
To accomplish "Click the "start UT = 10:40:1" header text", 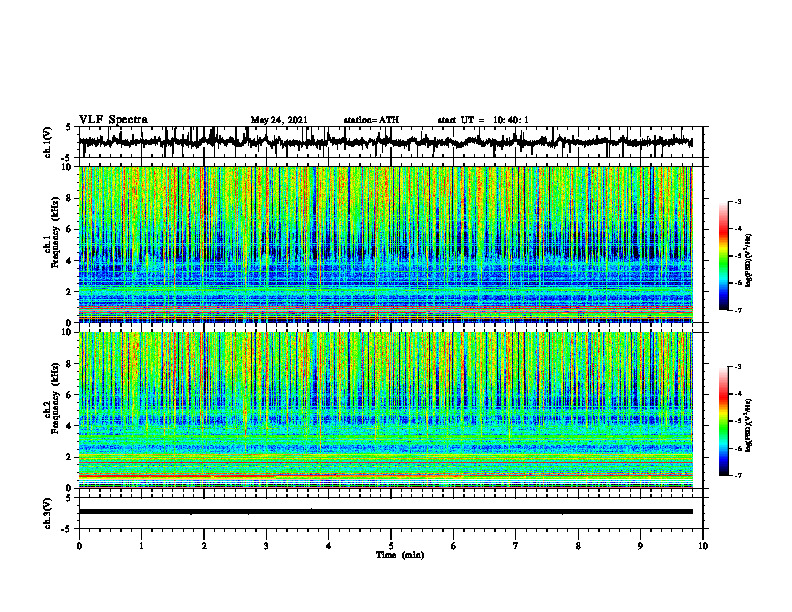I will [483, 120].
